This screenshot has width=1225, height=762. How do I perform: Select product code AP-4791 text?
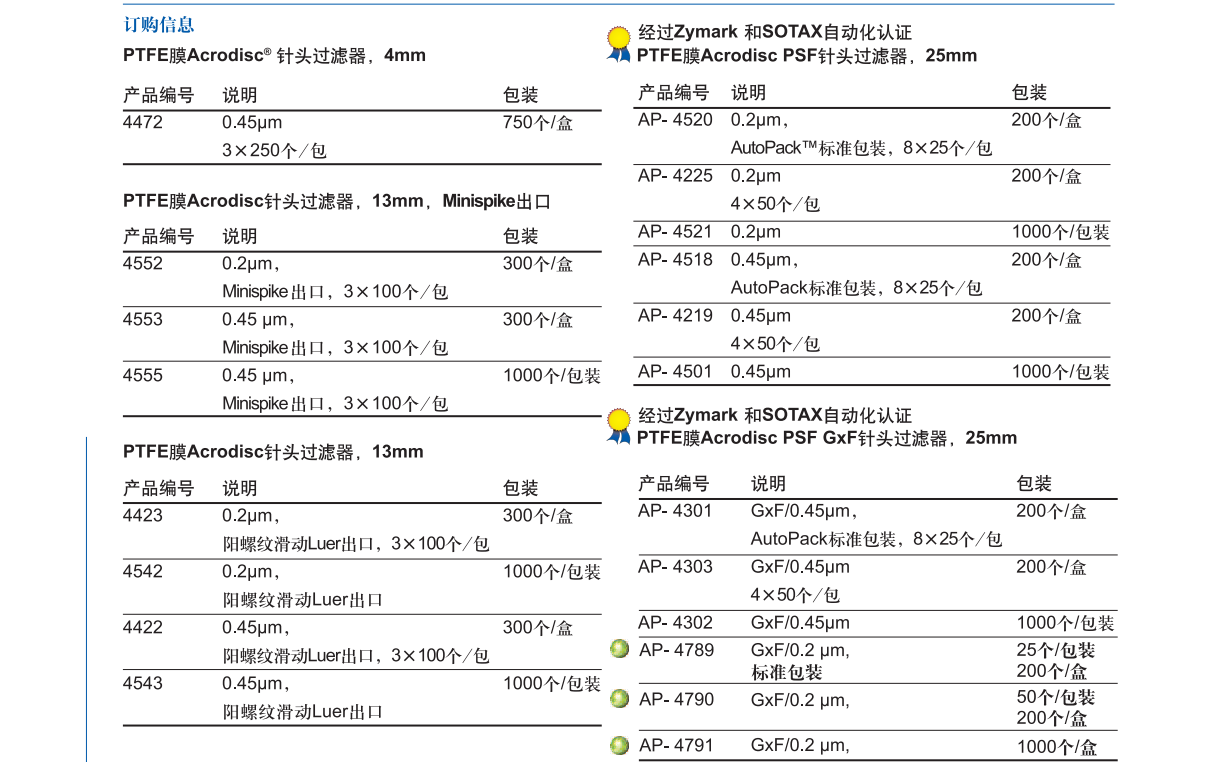(x=677, y=746)
